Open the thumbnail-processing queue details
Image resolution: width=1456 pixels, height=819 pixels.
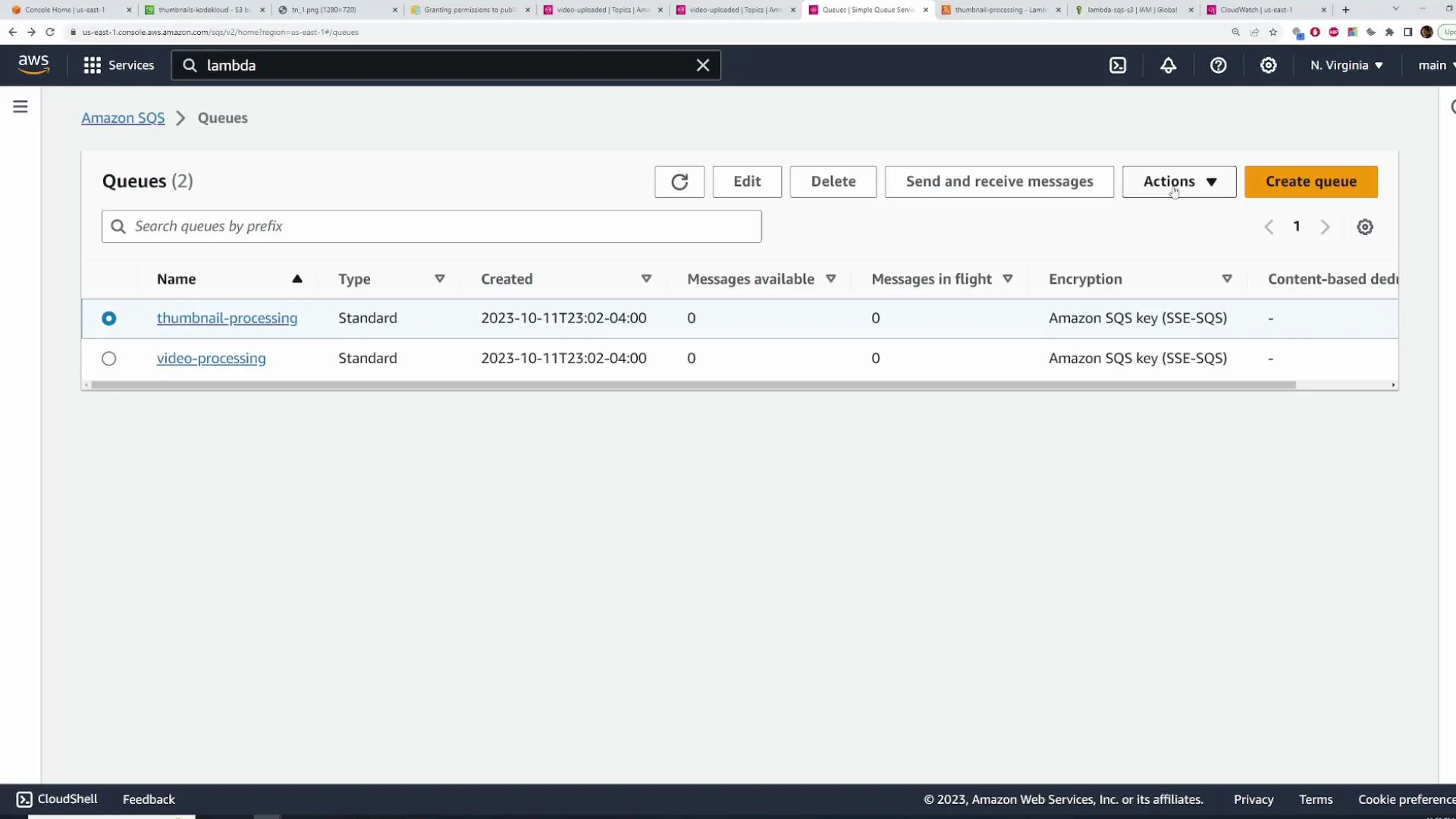[x=227, y=318]
